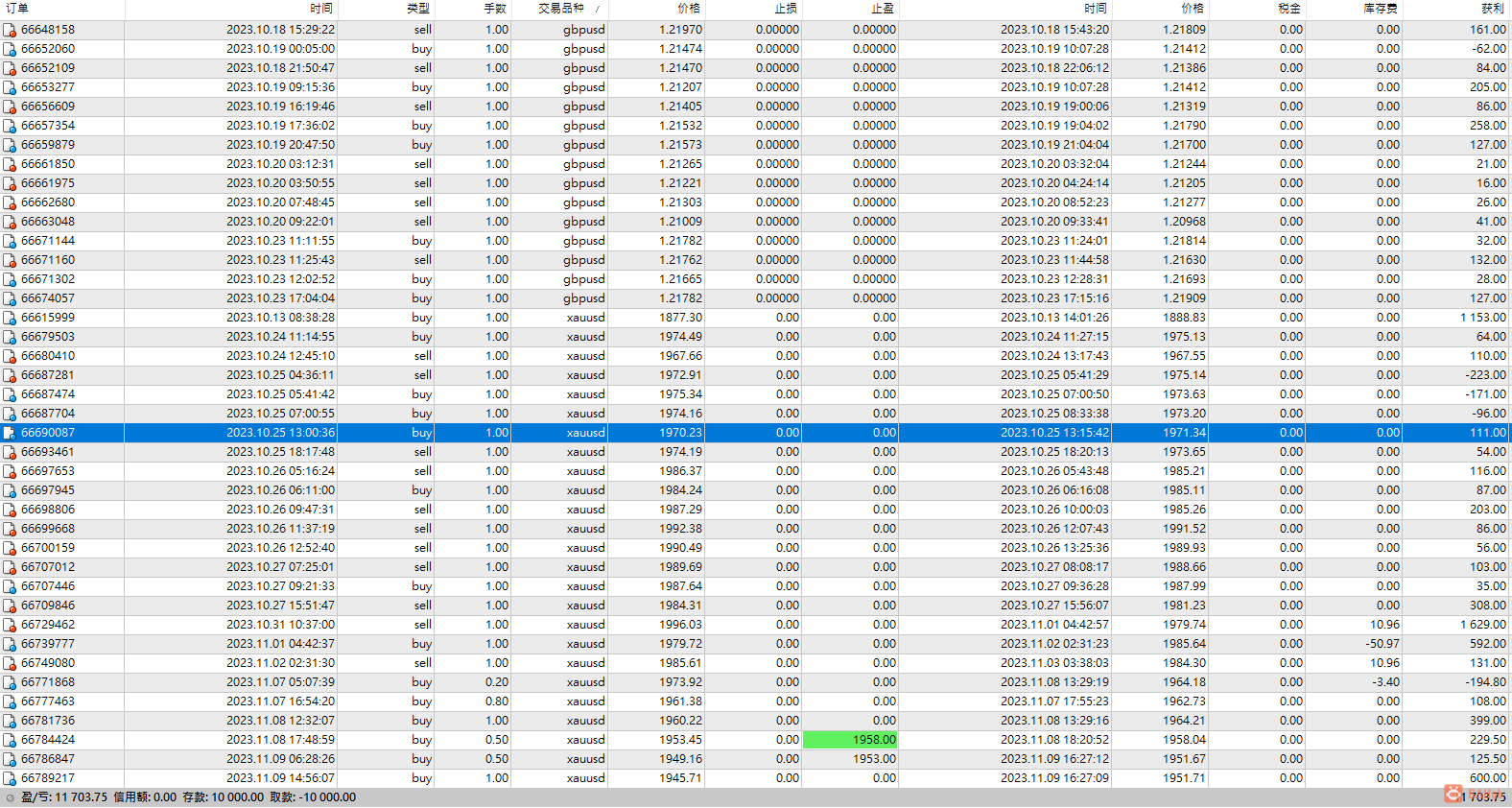Viewport: 1512px width, 808px height.
Task: Select the 取款: -10 000.00 summary text
Action: click(x=313, y=797)
